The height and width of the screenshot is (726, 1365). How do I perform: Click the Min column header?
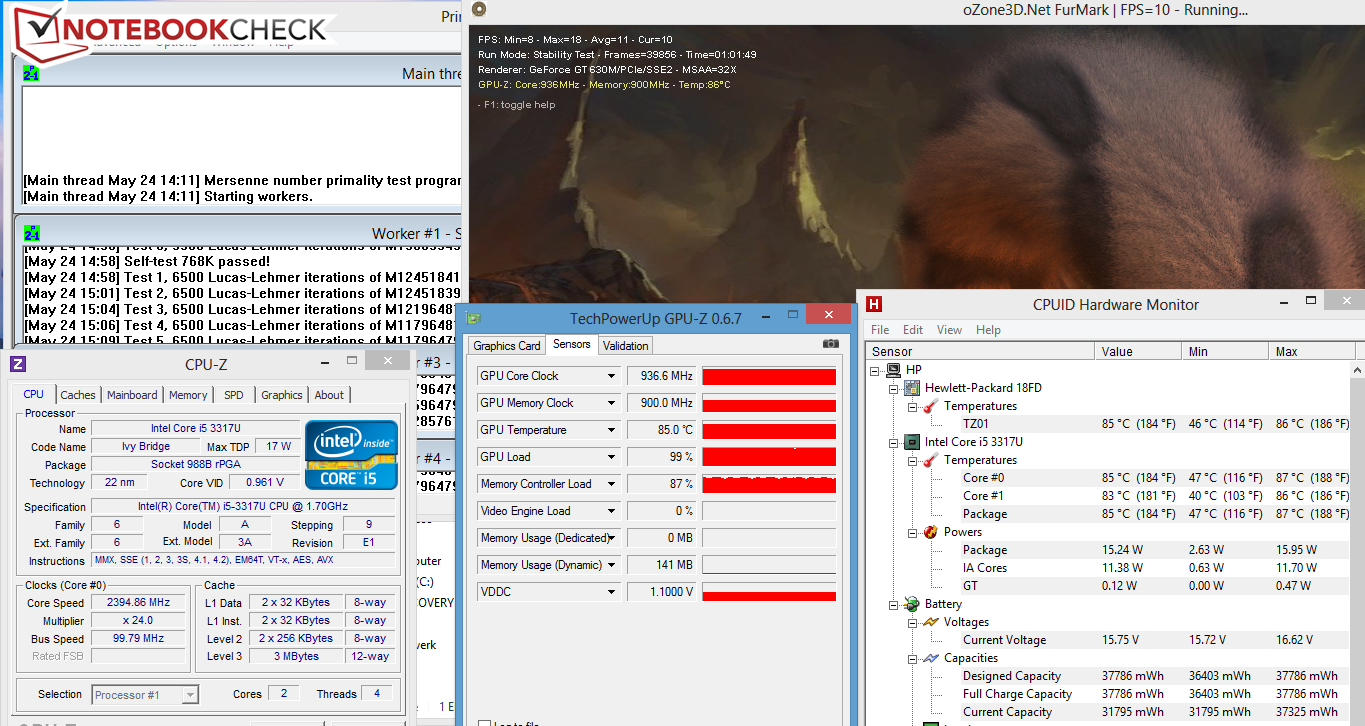point(1226,351)
